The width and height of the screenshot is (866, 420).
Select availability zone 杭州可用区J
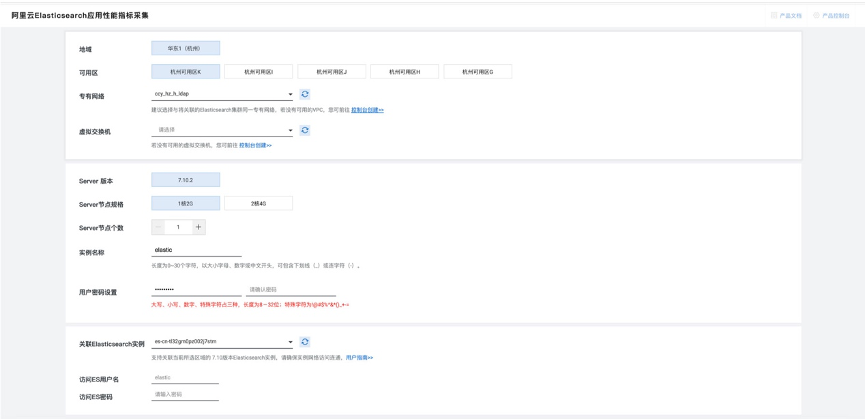[x=331, y=72]
